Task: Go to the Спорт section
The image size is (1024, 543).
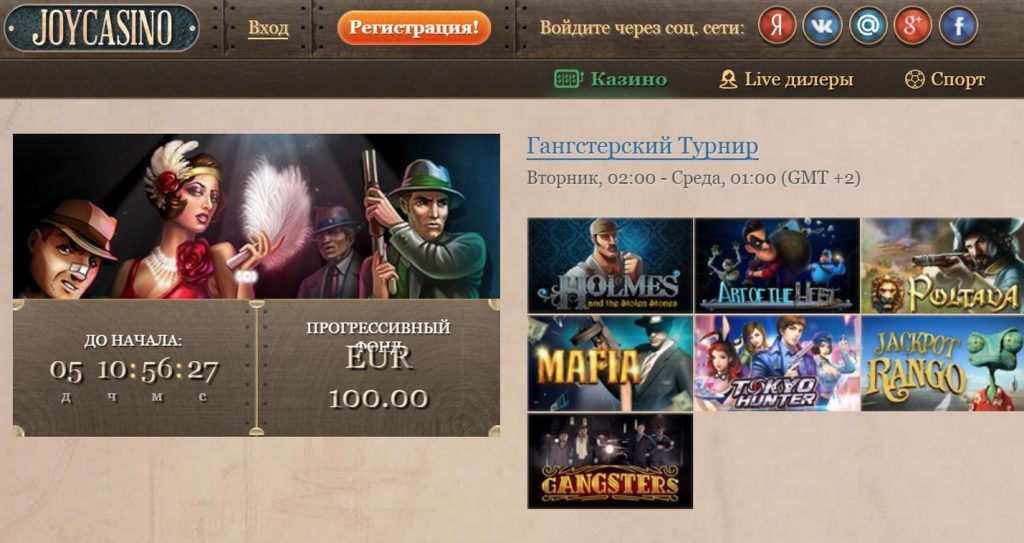Action: pos(944,80)
